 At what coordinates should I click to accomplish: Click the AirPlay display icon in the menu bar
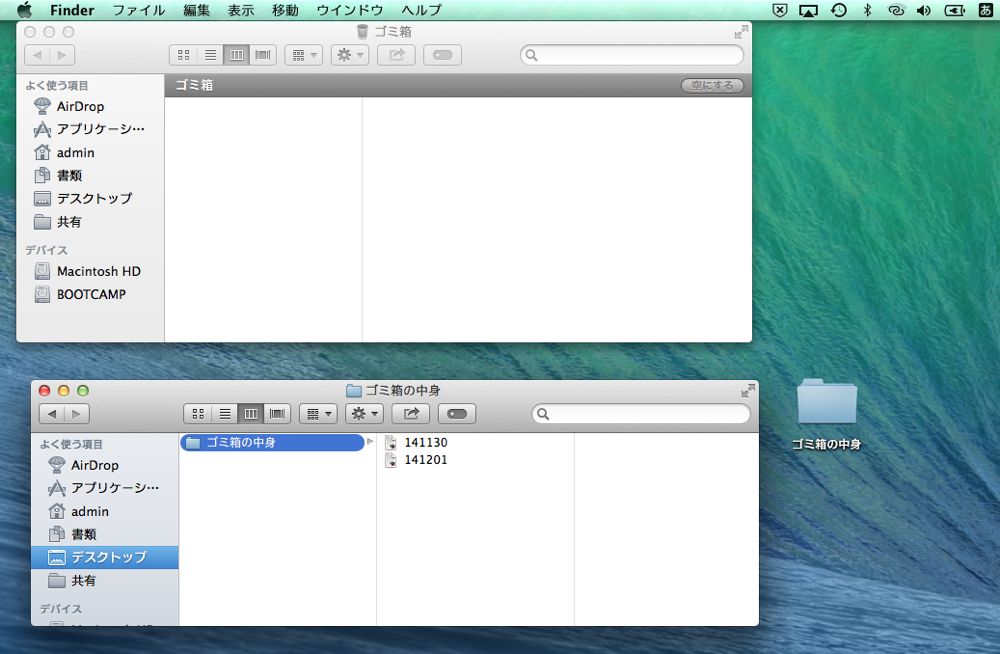point(808,10)
